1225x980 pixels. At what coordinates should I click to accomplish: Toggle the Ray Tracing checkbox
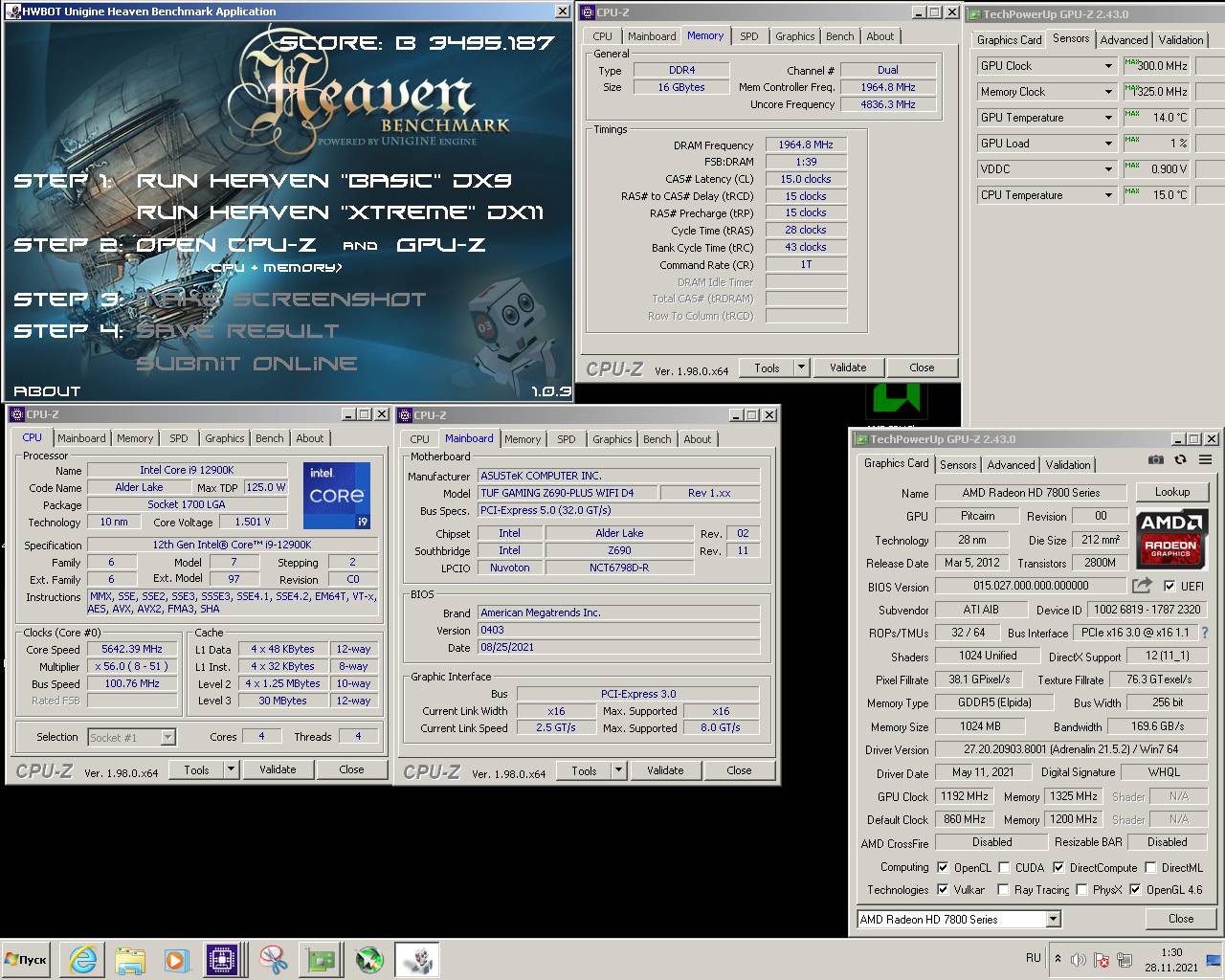pos(1003,889)
